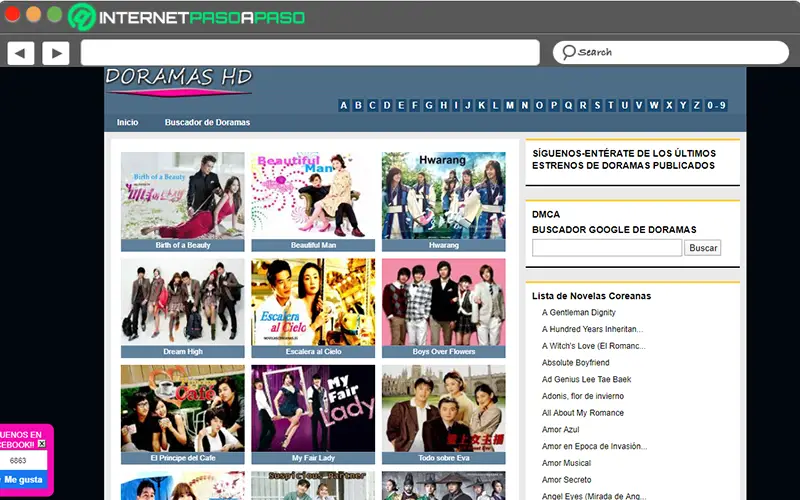The height and width of the screenshot is (500, 800).
Task: Click the Internet Paso a Paso logo
Action: (187, 17)
